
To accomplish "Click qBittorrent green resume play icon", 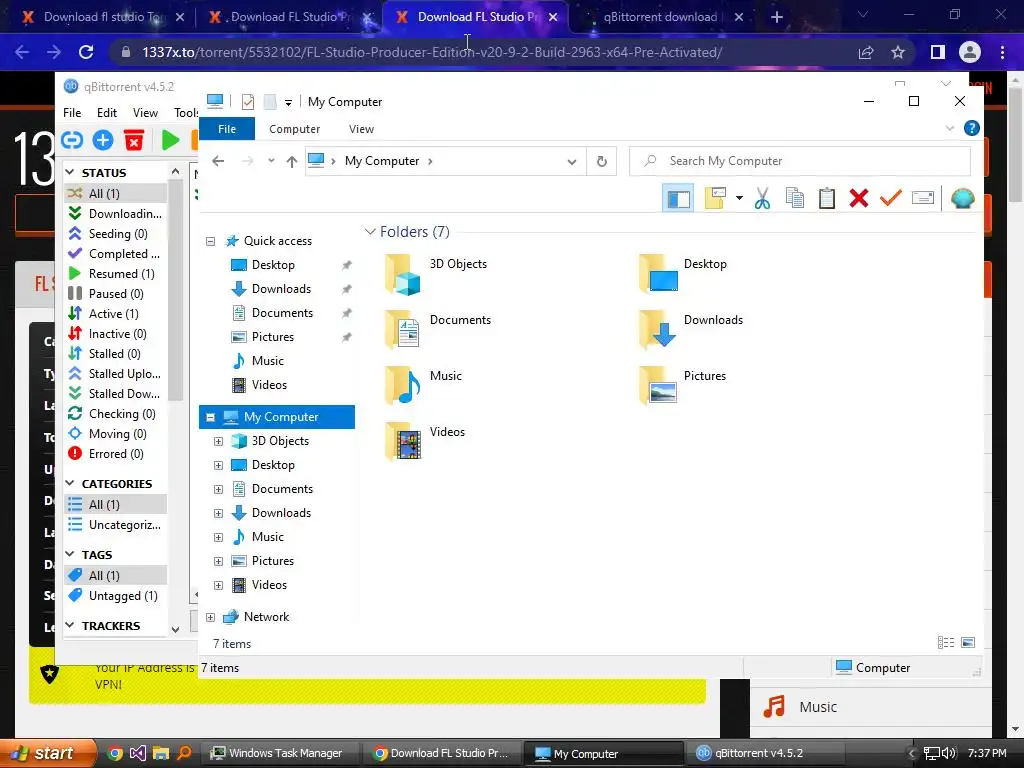I will click(170, 140).
